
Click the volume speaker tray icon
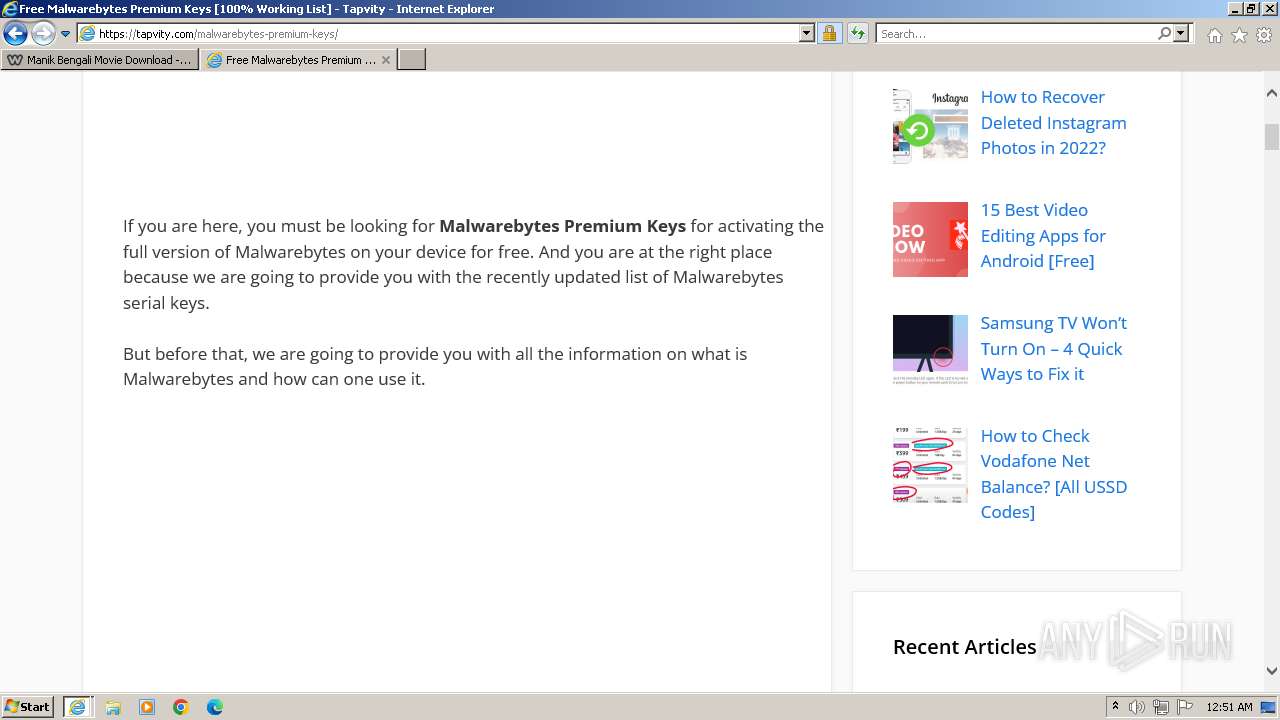point(1136,707)
